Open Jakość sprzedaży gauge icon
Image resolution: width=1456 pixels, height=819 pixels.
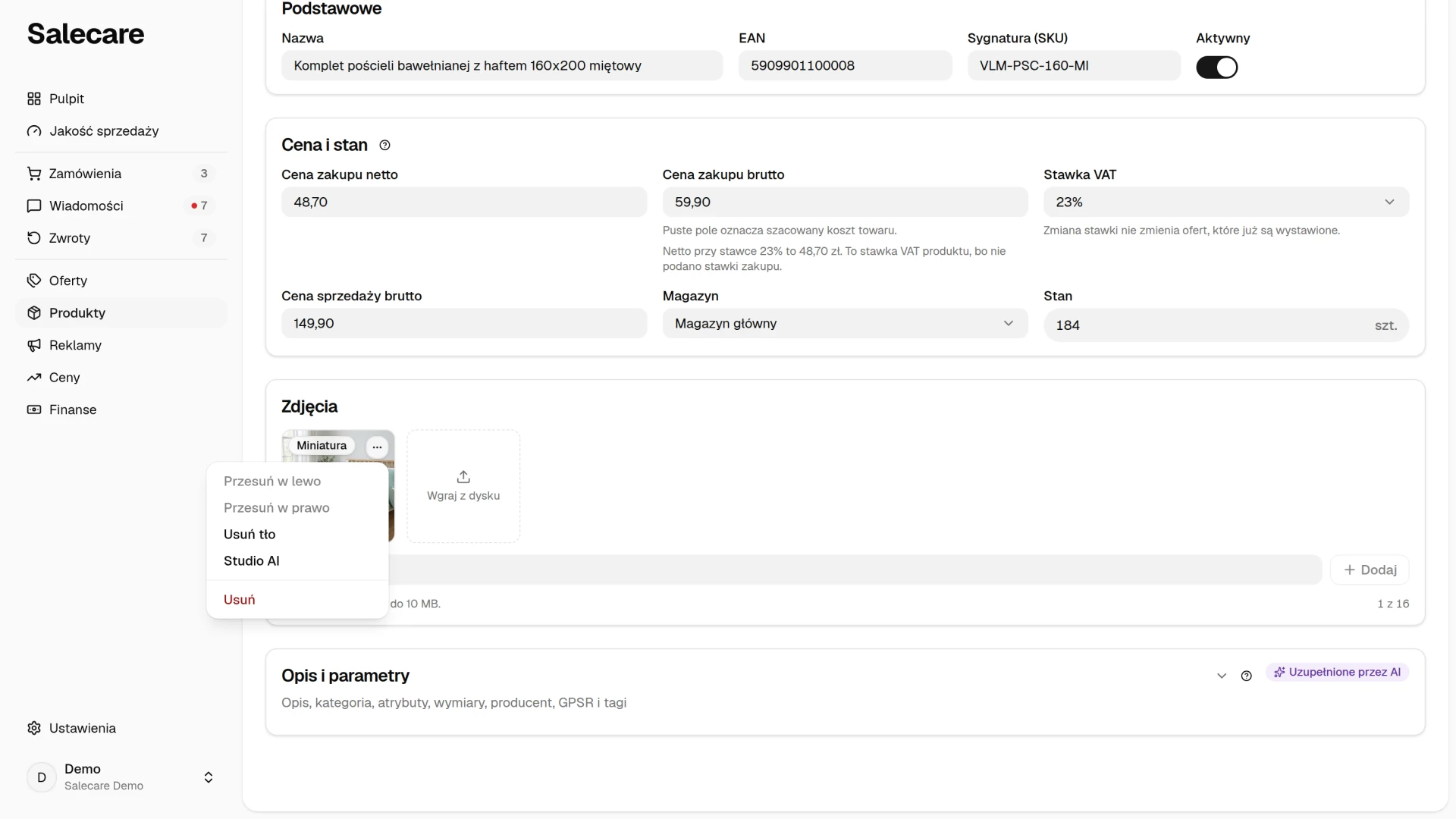pyautogui.click(x=34, y=131)
